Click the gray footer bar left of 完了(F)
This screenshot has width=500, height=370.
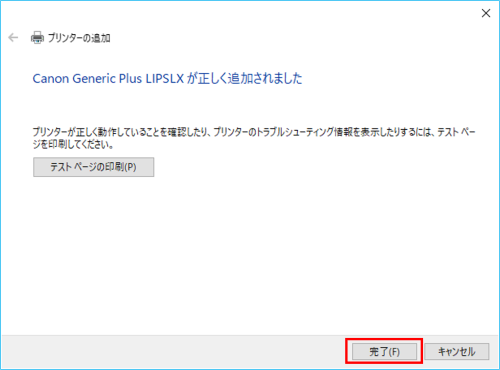(x=173, y=352)
